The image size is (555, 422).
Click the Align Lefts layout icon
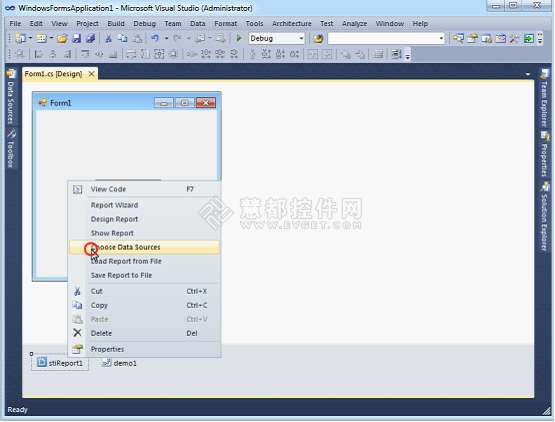[x=38, y=54]
